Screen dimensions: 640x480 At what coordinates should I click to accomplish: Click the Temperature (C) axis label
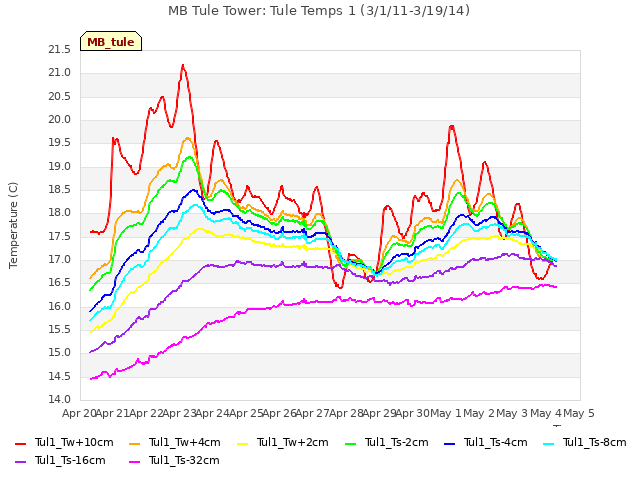click(x=13, y=225)
